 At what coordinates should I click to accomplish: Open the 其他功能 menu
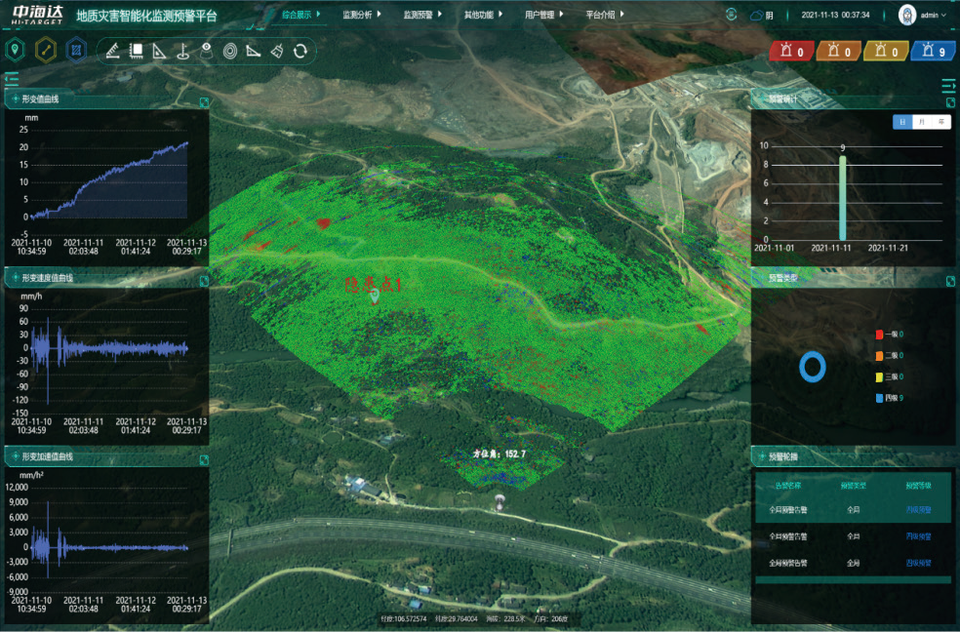tap(479, 14)
